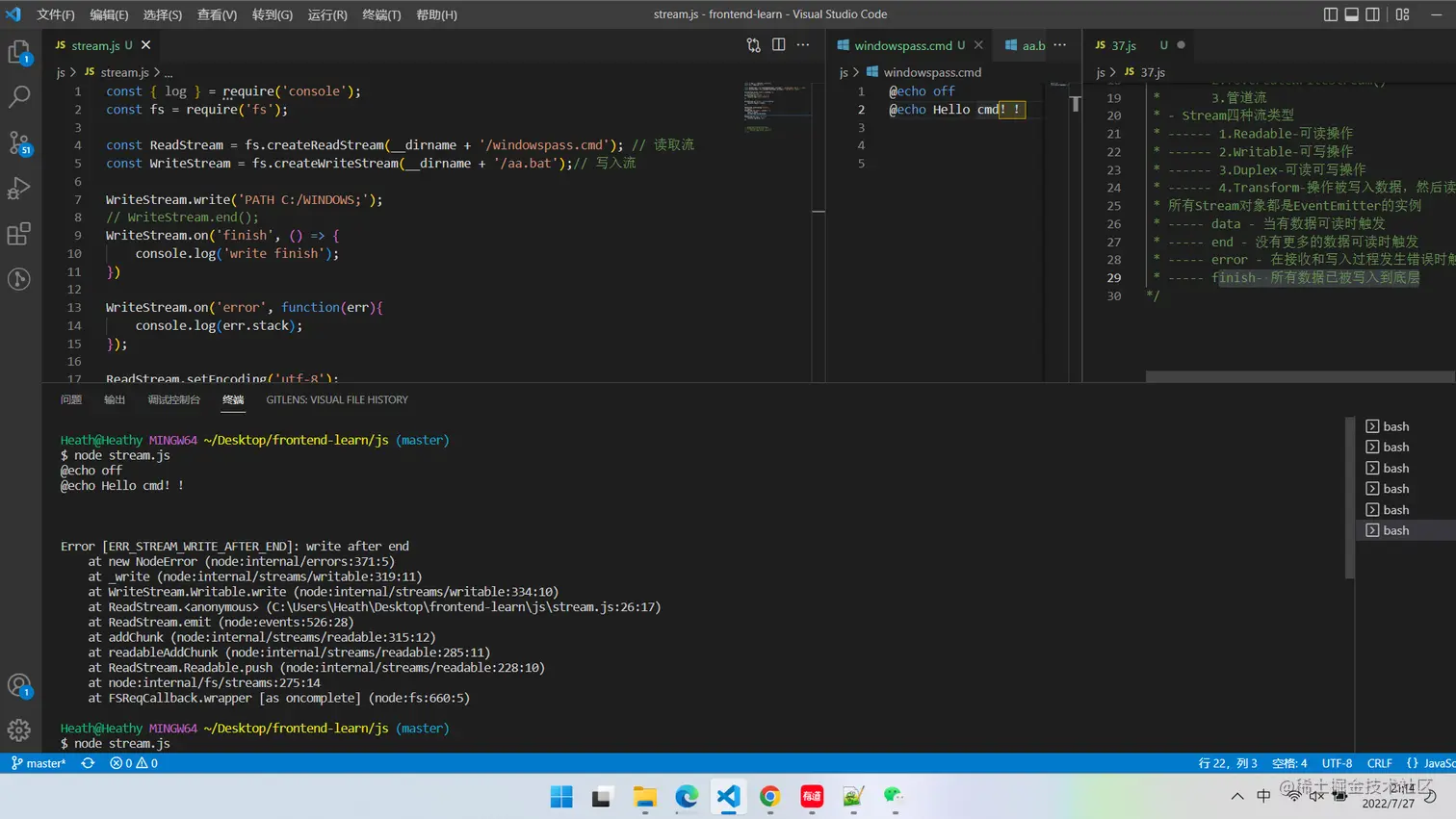Viewport: 1456px width, 819px height.
Task: Open the Extensions view
Action: tap(19, 234)
